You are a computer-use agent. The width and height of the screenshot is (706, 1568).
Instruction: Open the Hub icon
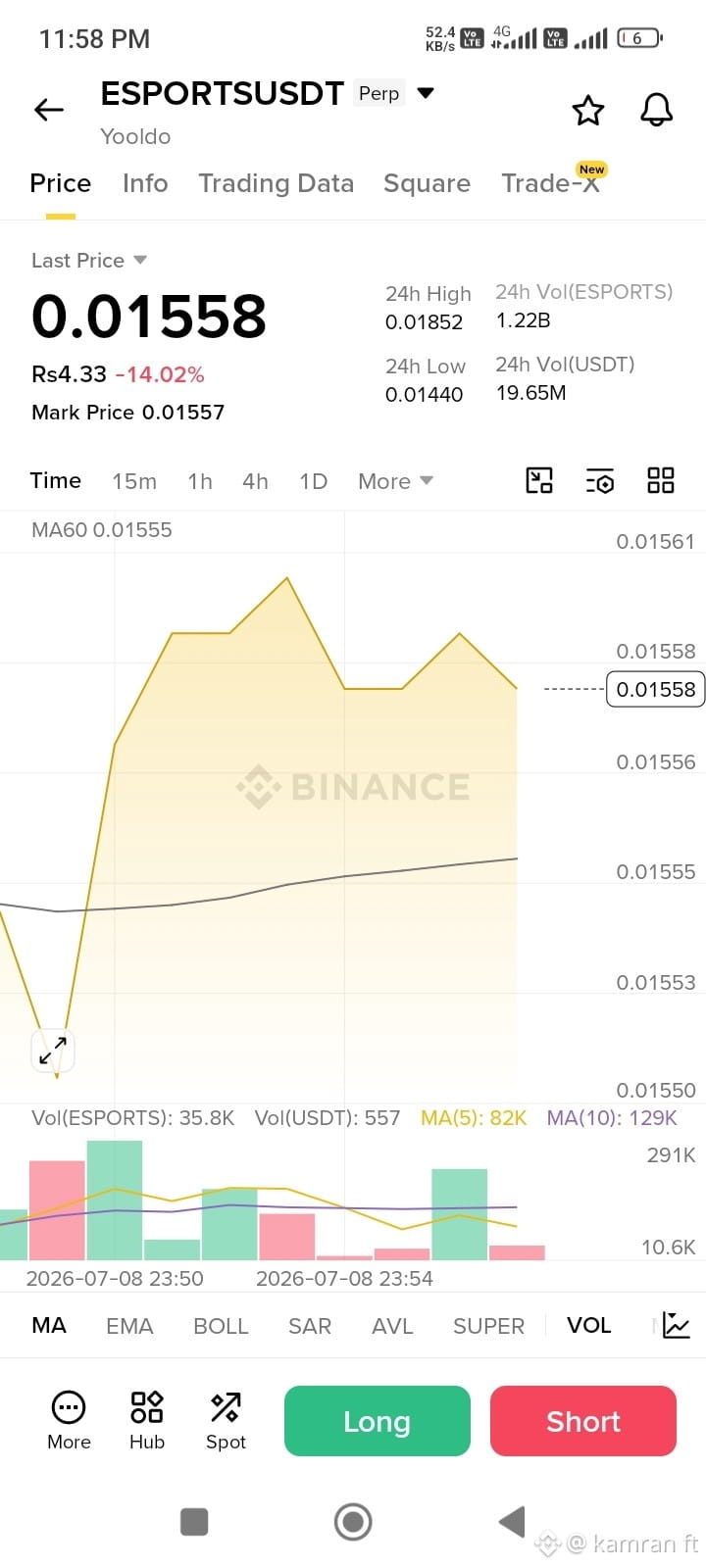147,1420
